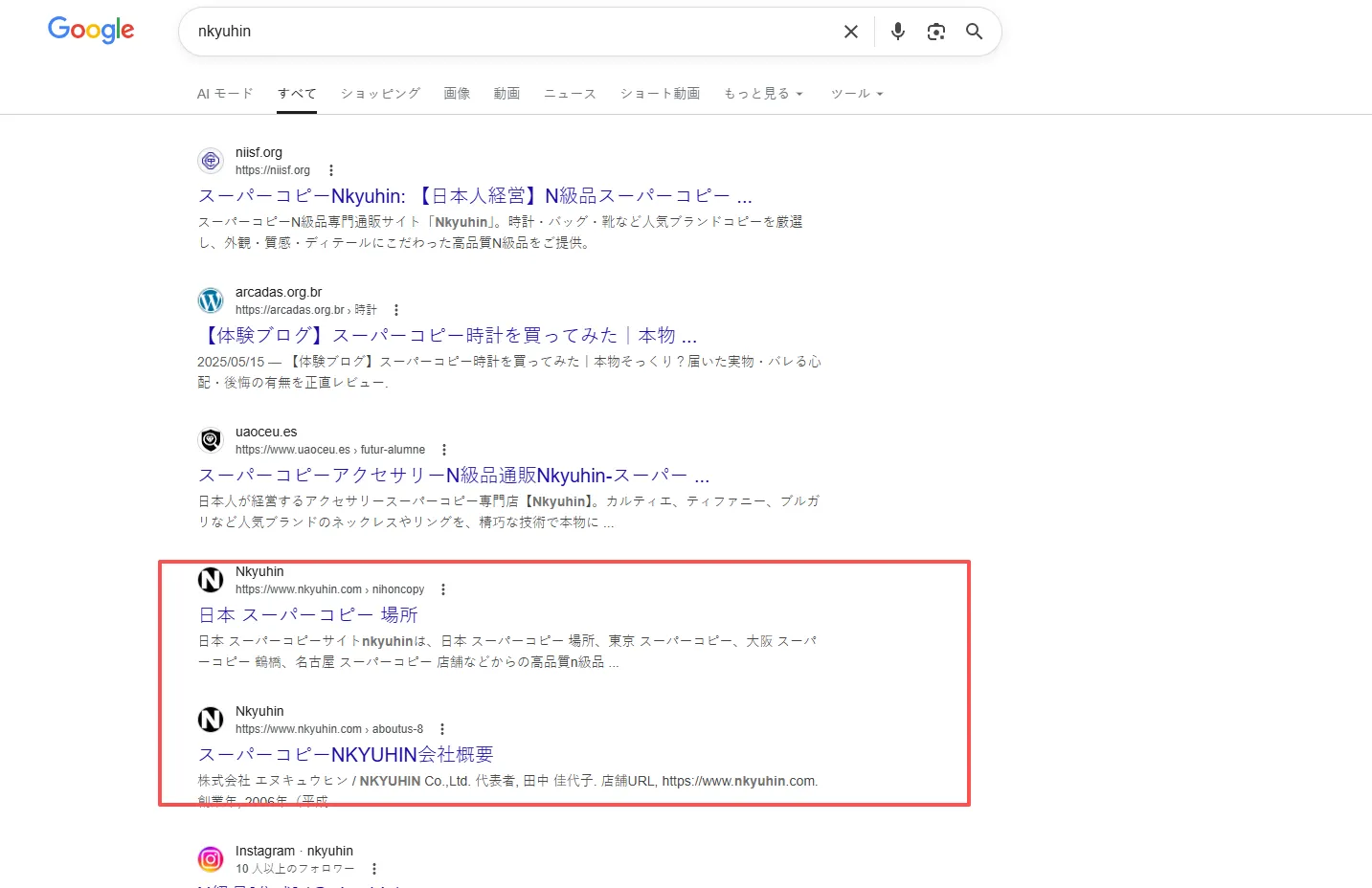The height and width of the screenshot is (888, 1372).
Task: Open the three-dot menu of the nkyuhin.com aboutus-8 result
Action: coord(441,729)
